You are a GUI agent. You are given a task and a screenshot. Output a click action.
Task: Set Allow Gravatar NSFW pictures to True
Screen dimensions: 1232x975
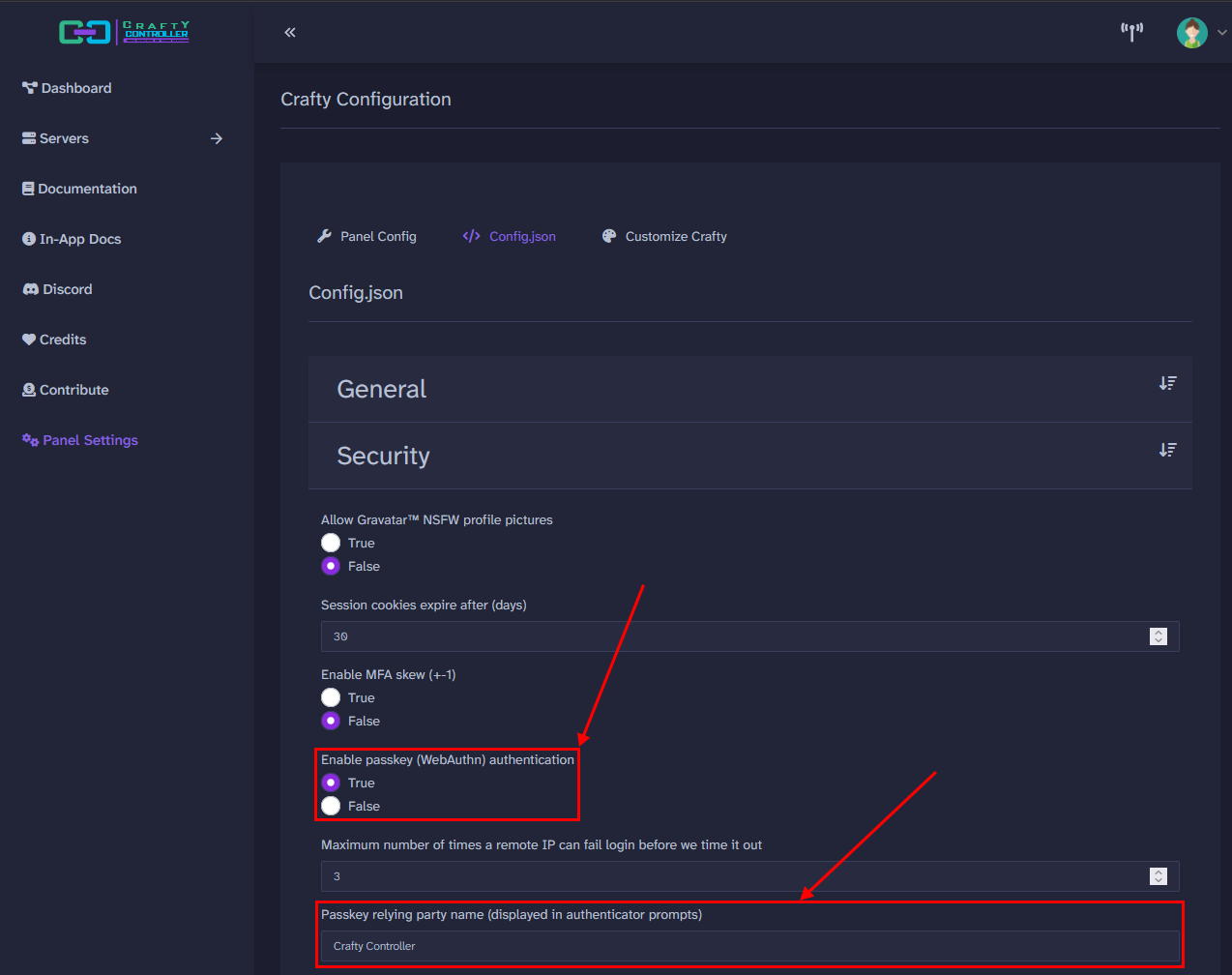coord(330,543)
